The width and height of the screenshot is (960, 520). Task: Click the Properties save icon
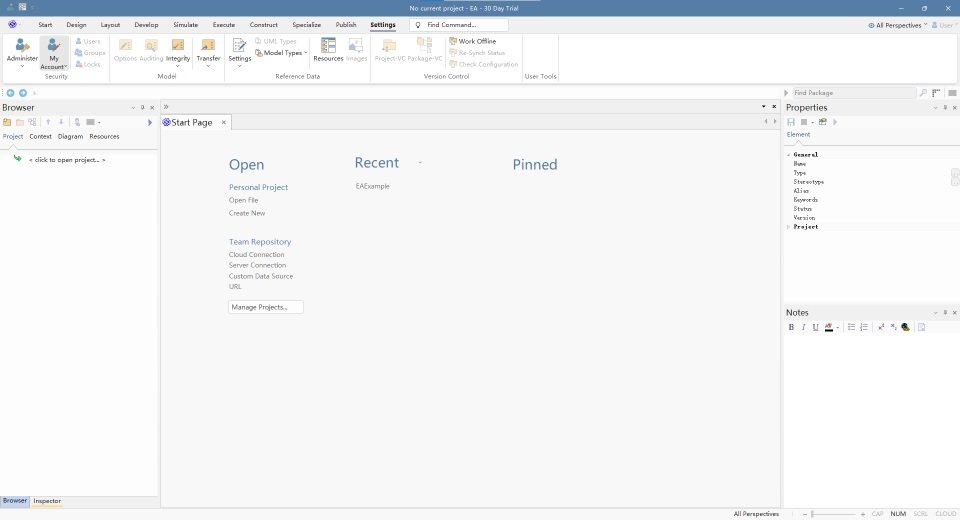(791, 122)
